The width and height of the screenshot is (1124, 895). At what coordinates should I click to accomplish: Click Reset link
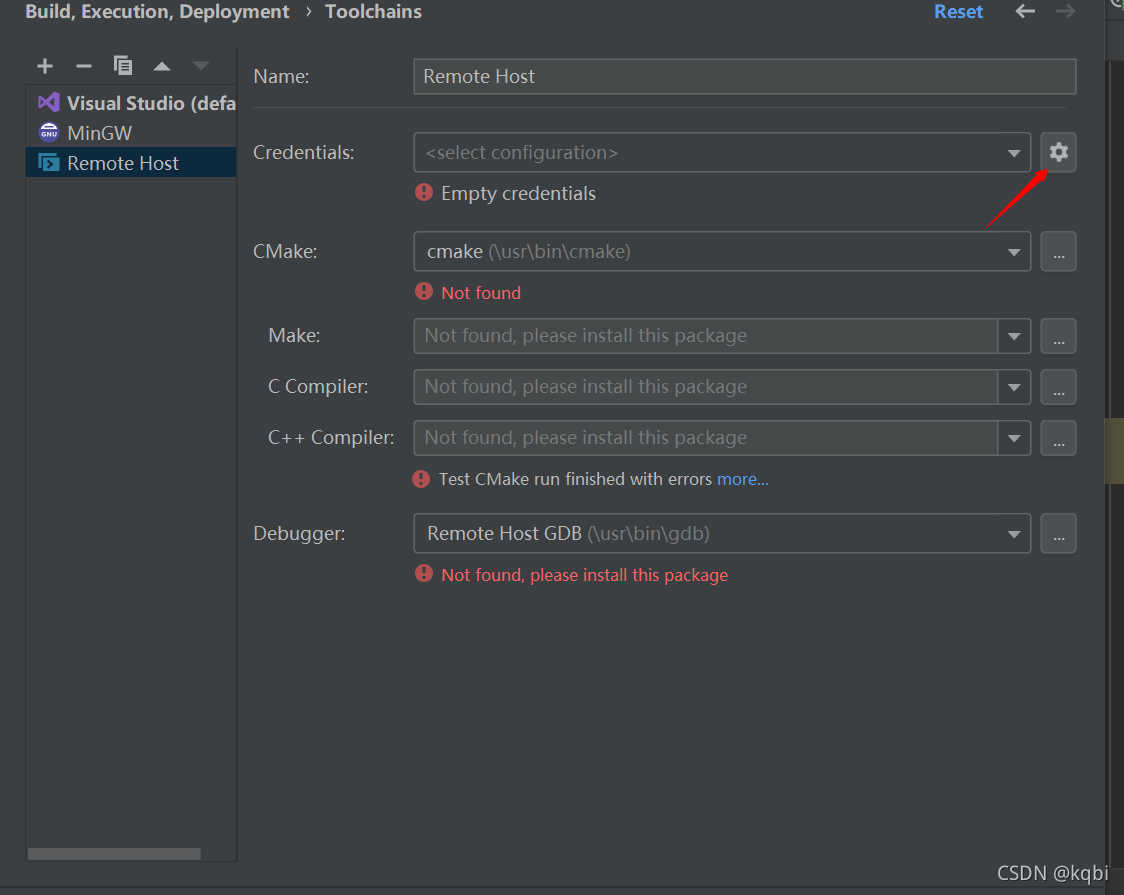pos(958,11)
